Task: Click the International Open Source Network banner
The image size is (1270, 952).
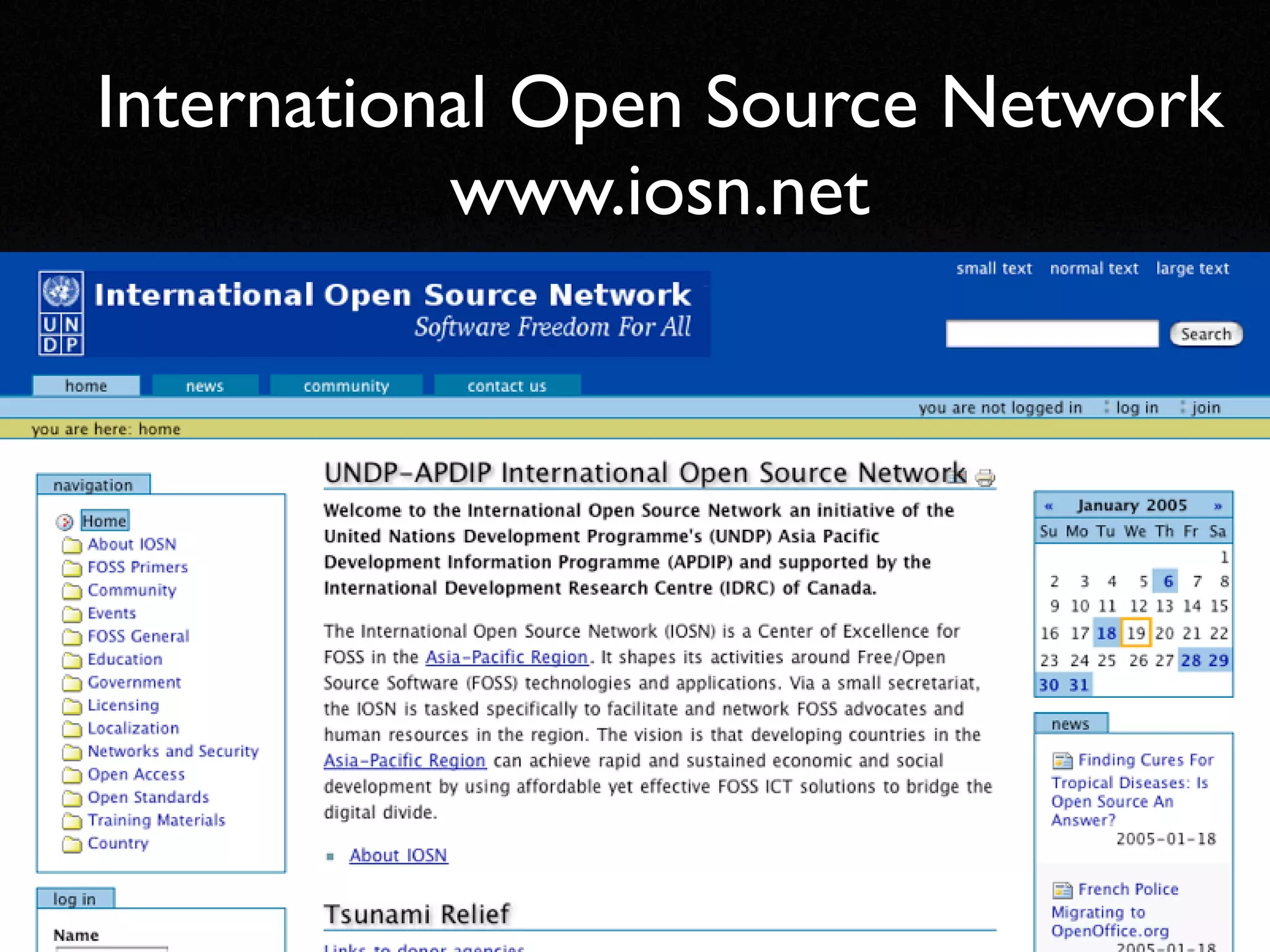Action: click(374, 313)
